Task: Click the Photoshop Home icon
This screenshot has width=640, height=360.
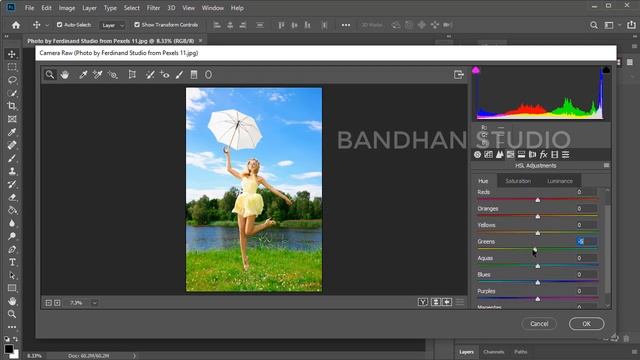Action: tap(16, 25)
